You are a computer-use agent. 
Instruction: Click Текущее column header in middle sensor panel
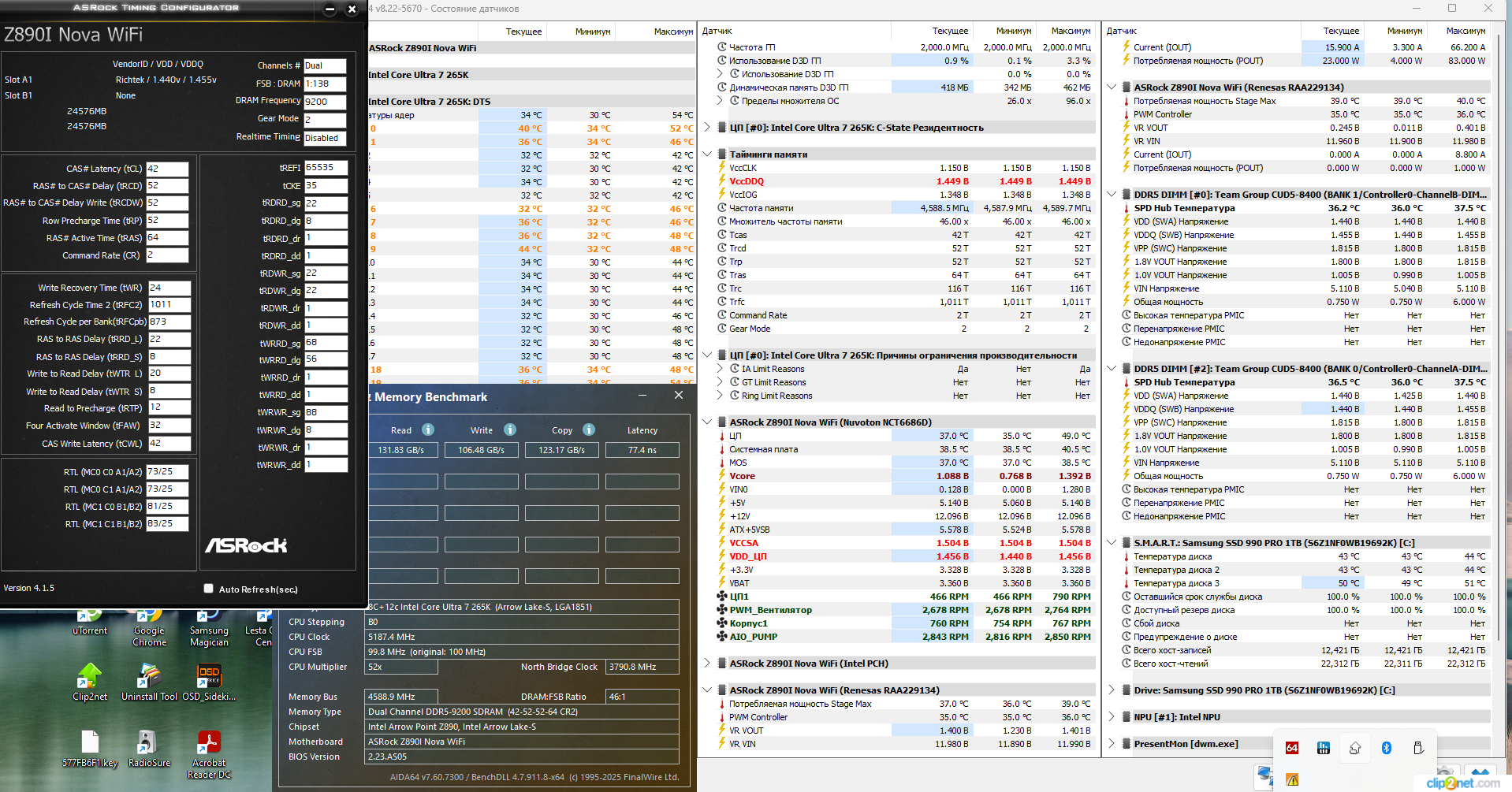tap(932, 31)
